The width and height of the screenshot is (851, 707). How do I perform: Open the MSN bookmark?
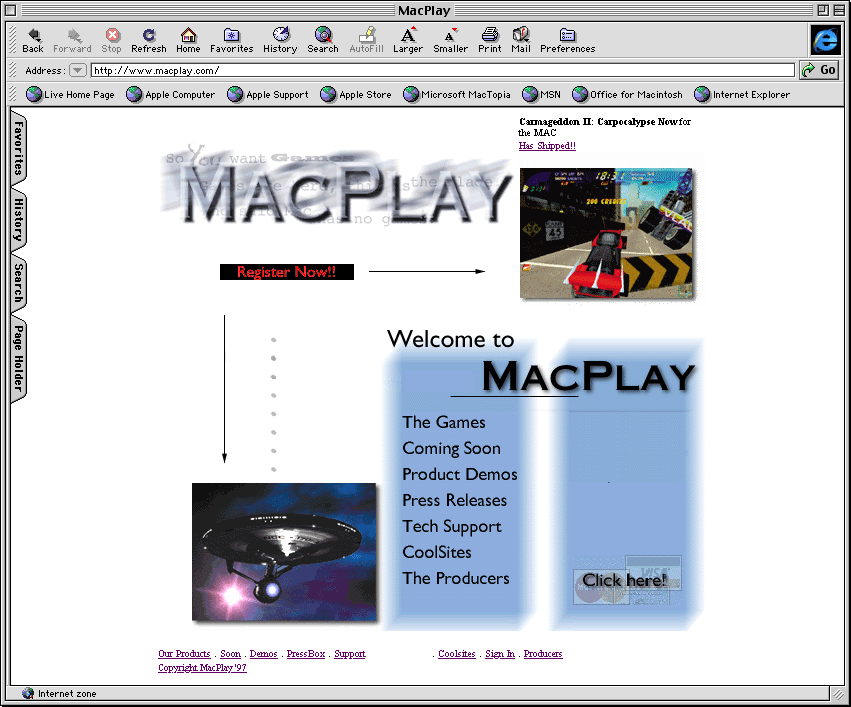click(x=542, y=94)
